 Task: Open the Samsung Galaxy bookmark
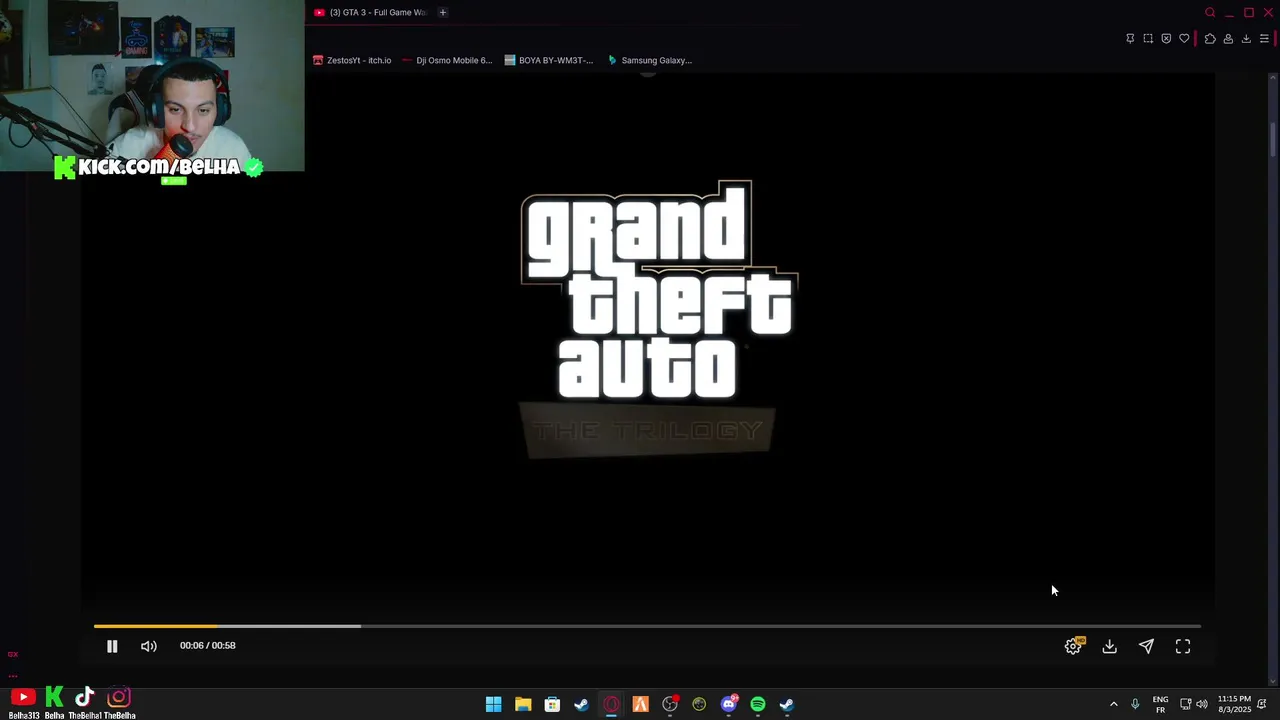[650, 60]
